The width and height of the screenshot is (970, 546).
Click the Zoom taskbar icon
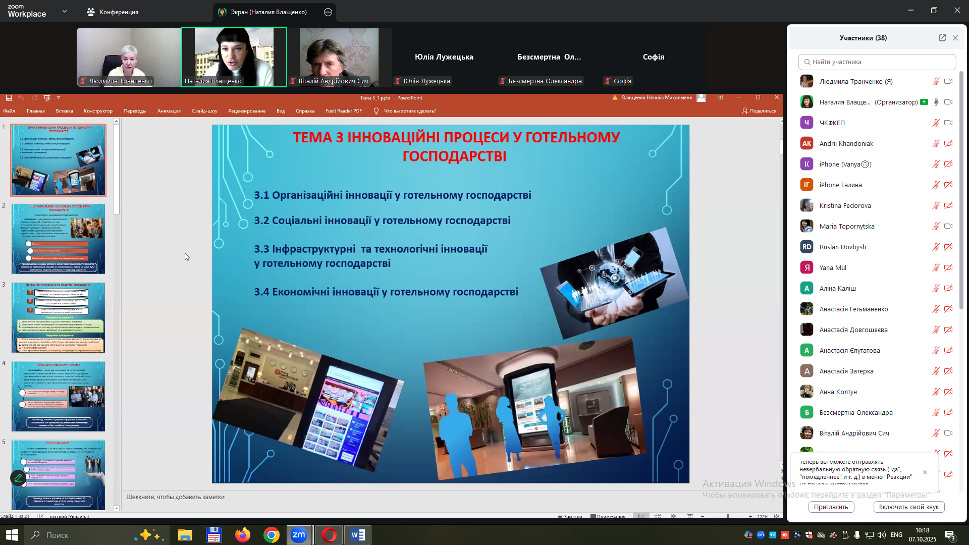(299, 535)
